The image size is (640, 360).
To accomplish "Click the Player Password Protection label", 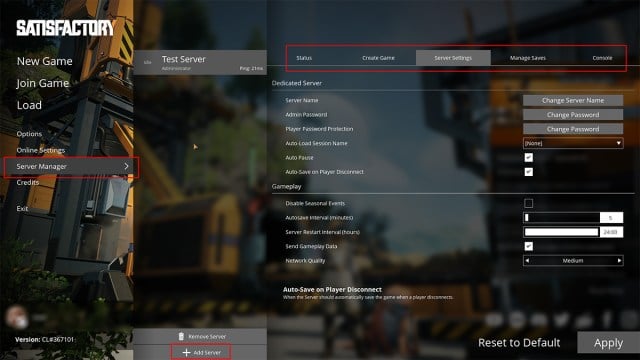I will [x=319, y=129].
